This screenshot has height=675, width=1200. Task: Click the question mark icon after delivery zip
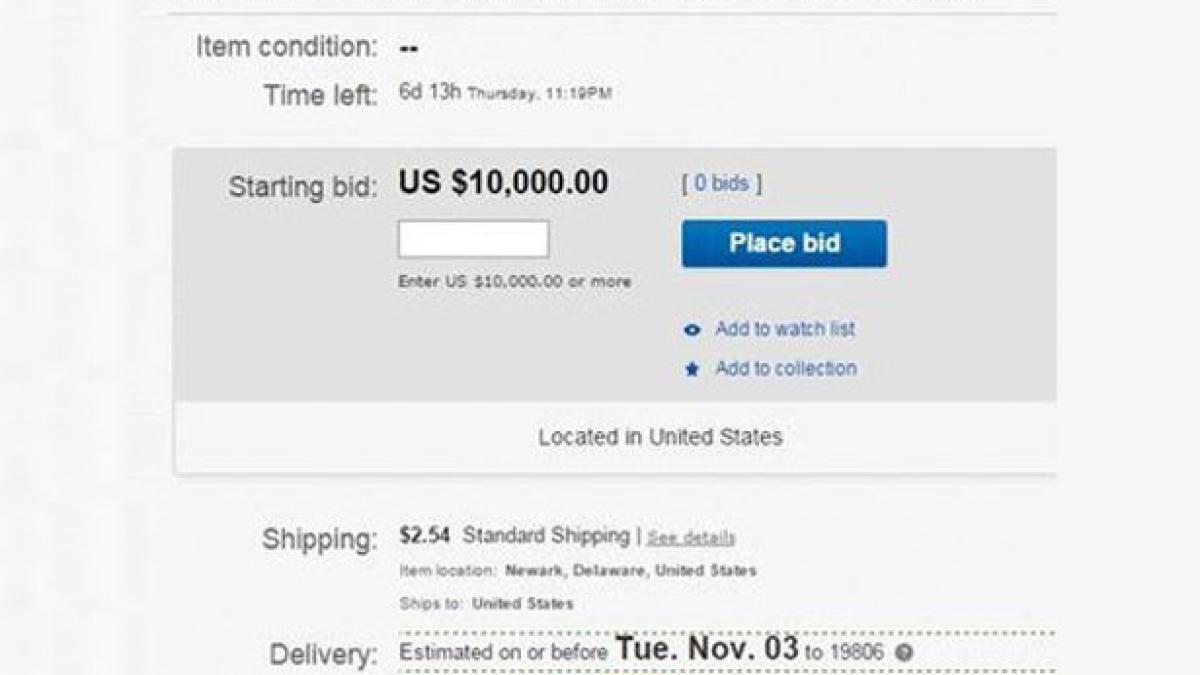tap(904, 653)
